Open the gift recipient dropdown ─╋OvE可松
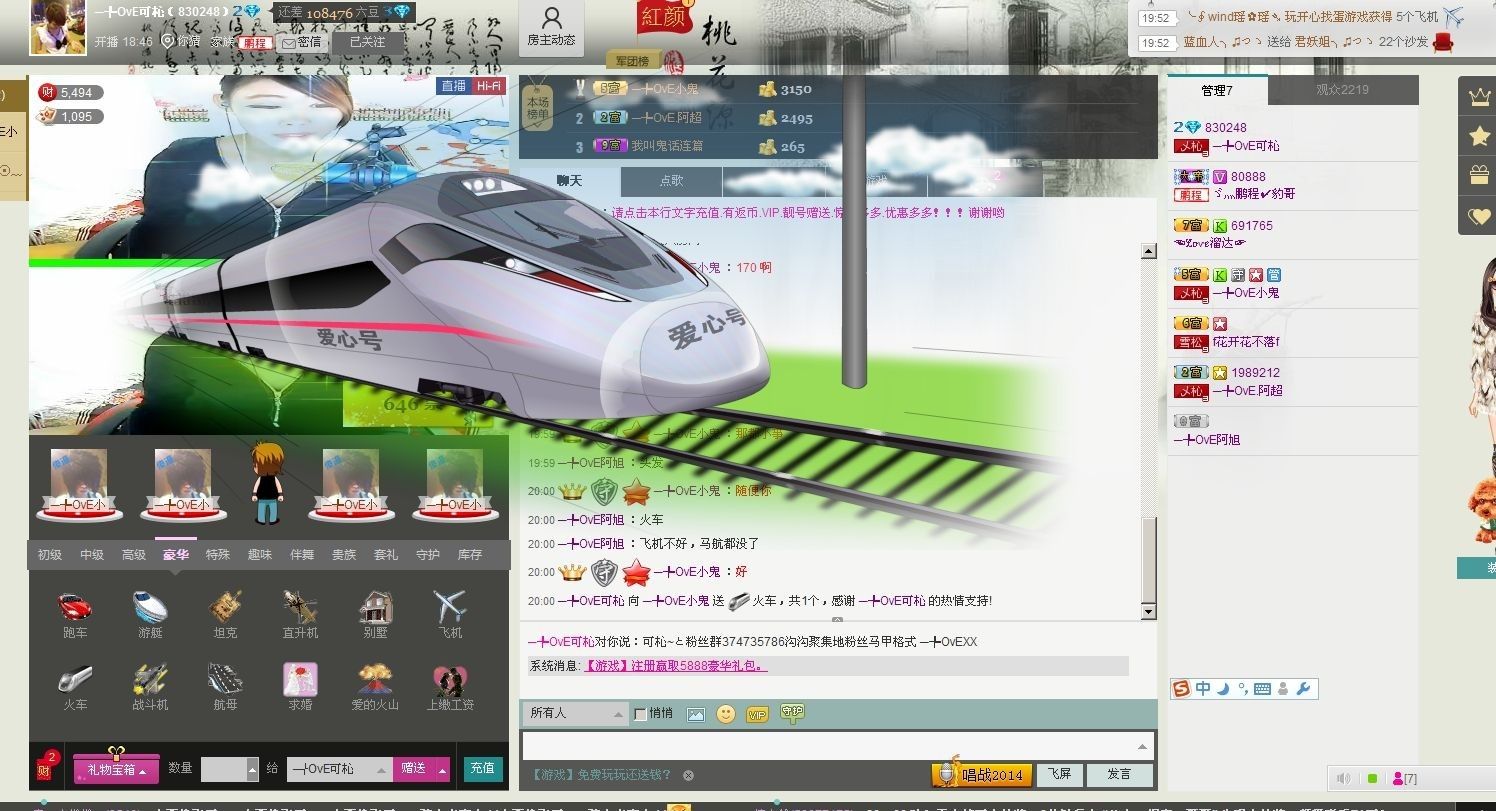Image resolution: width=1496 pixels, height=811 pixels. click(x=339, y=768)
